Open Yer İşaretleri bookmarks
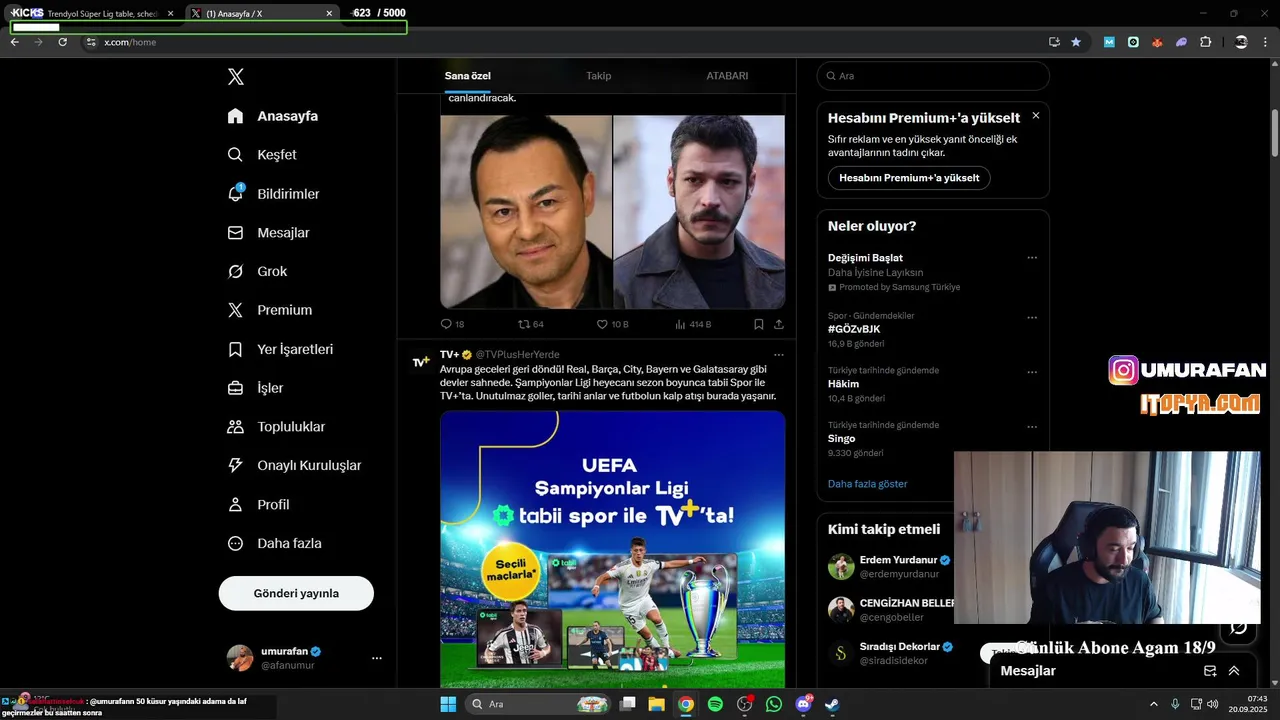 click(x=280, y=349)
